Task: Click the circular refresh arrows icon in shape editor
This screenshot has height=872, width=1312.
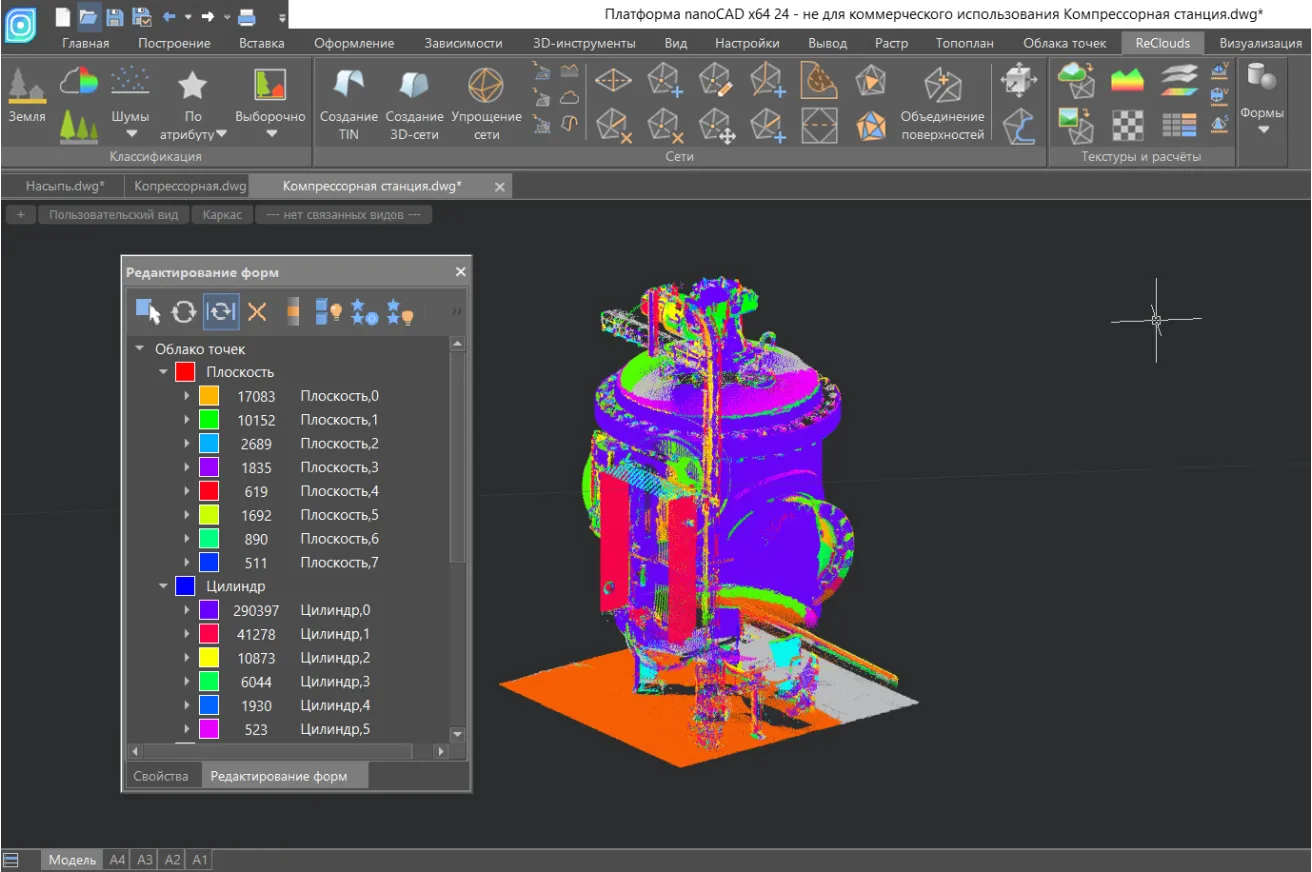Action: coord(183,312)
